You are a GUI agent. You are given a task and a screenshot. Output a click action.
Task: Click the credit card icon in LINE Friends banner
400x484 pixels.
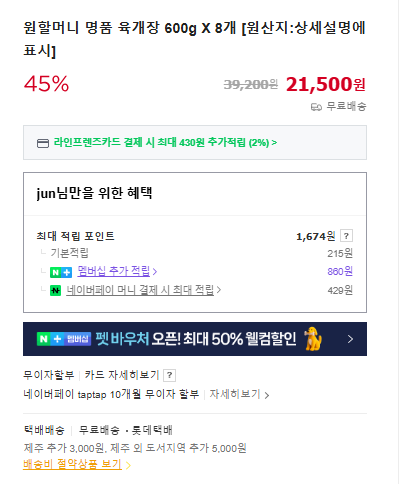click(43, 143)
